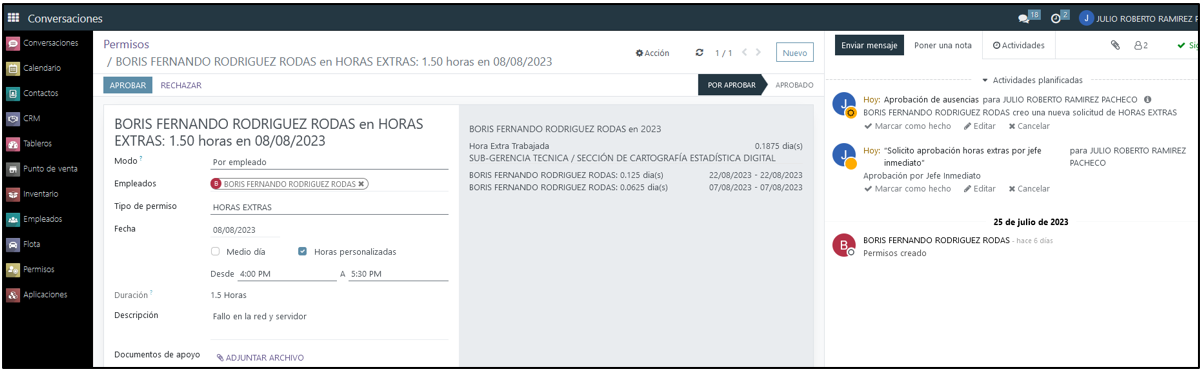1204x374 pixels.
Task: Click the Siguiendo follow status
Action: point(1189,45)
